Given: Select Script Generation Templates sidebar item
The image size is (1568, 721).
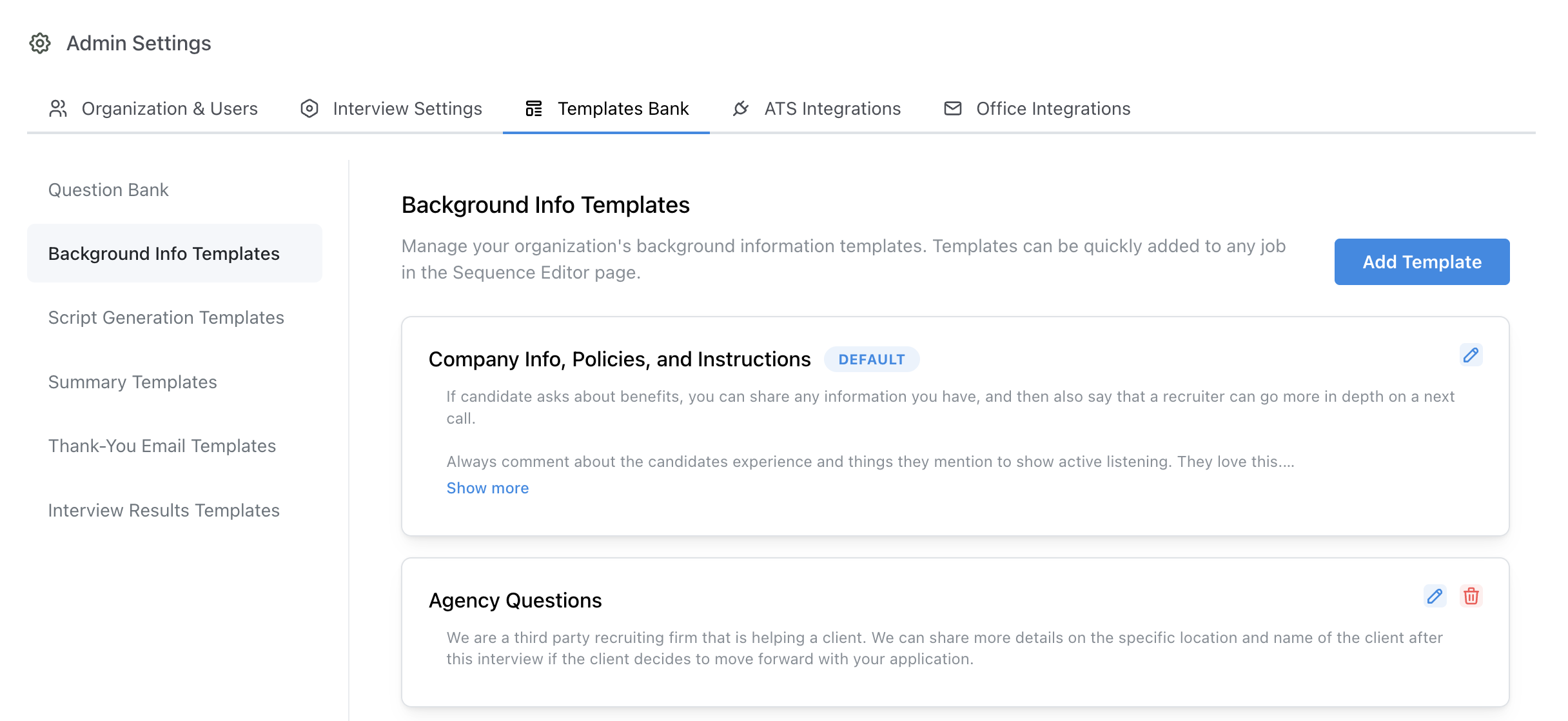Looking at the screenshot, I should click(166, 317).
